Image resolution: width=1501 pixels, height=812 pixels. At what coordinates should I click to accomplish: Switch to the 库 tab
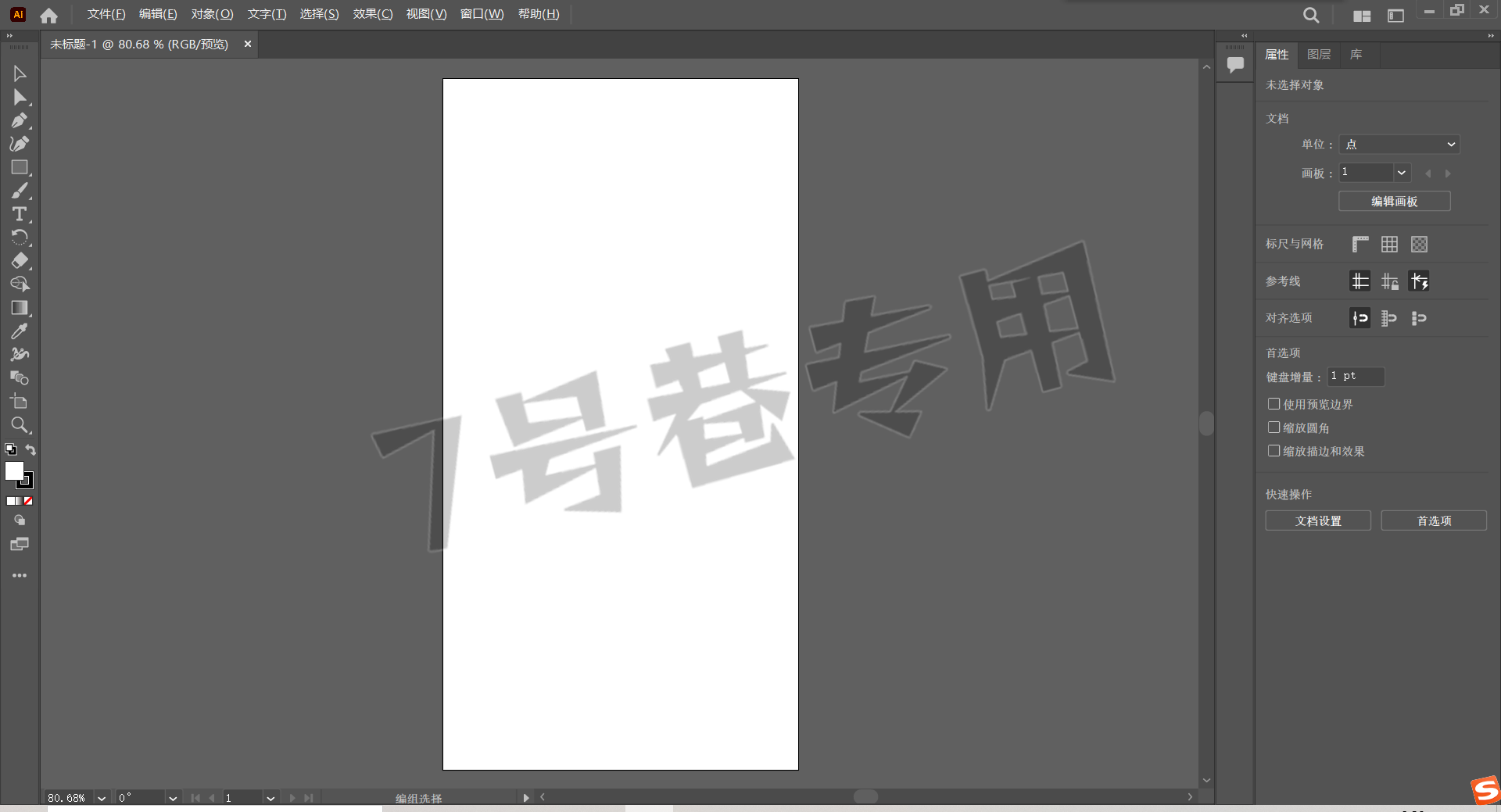1356,55
